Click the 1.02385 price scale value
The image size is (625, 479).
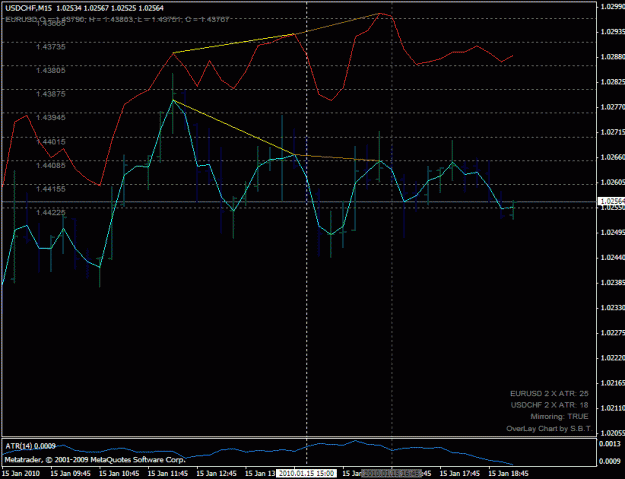tap(612, 283)
